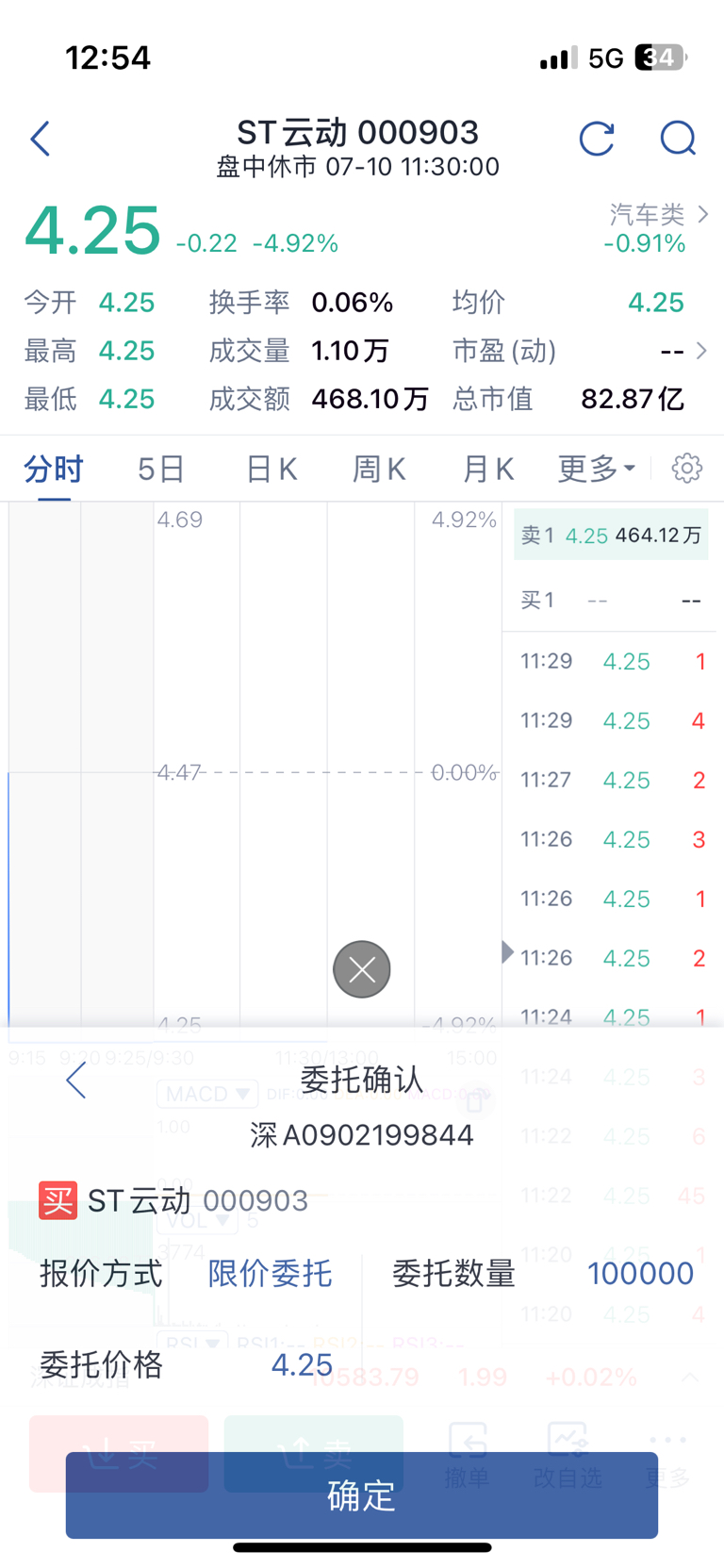The height and width of the screenshot is (1568, 724).
Task: Open chart settings gear icon
Action: point(687,468)
